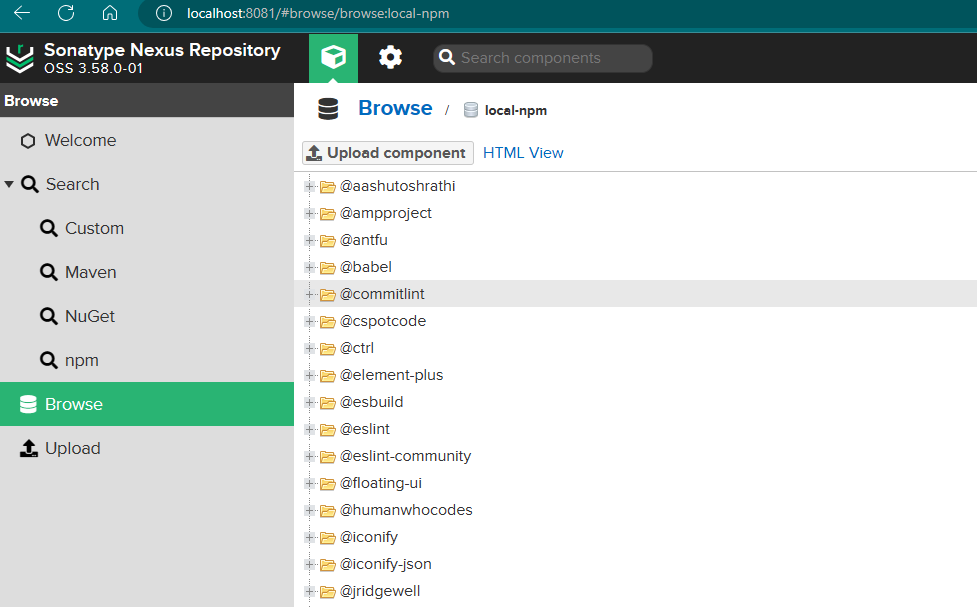Click the @eslint folder icon
This screenshot has height=607, width=977.
[x=328, y=430]
